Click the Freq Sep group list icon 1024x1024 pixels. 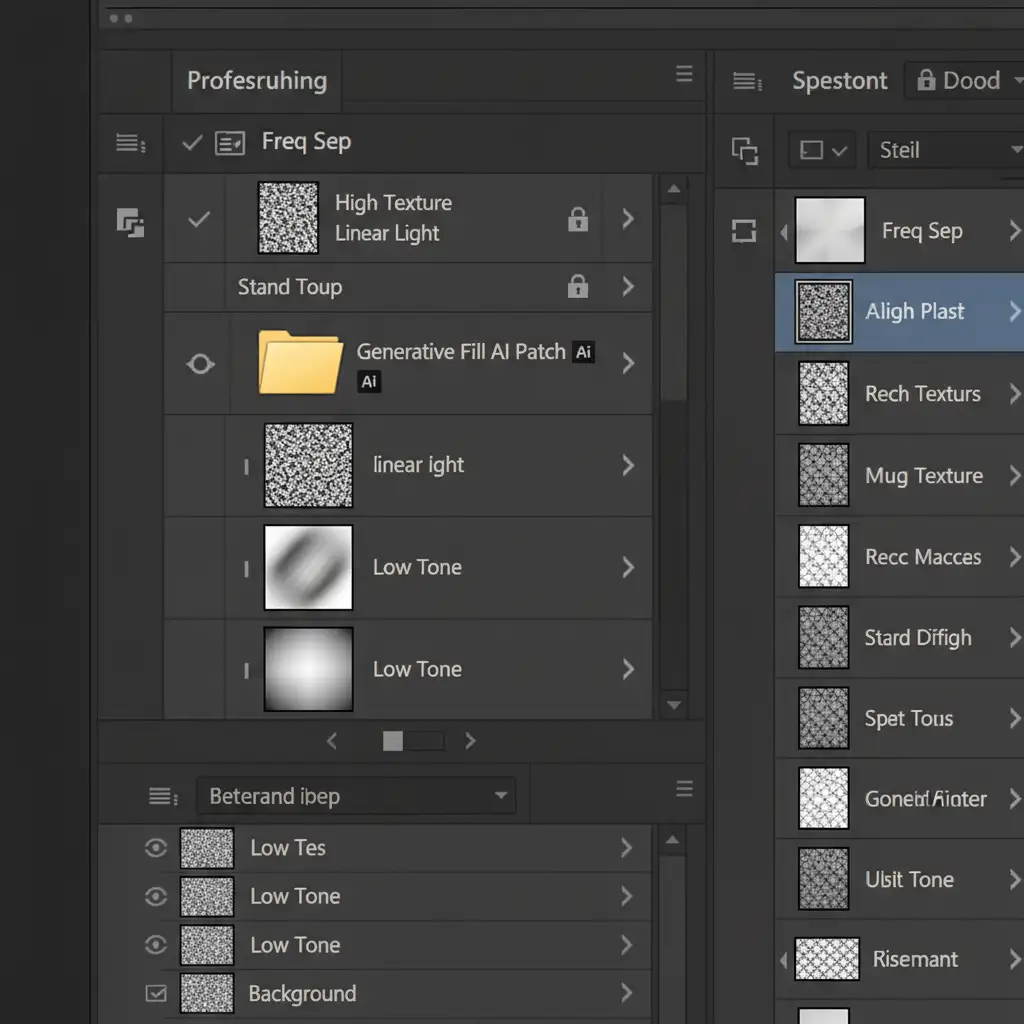[230, 143]
